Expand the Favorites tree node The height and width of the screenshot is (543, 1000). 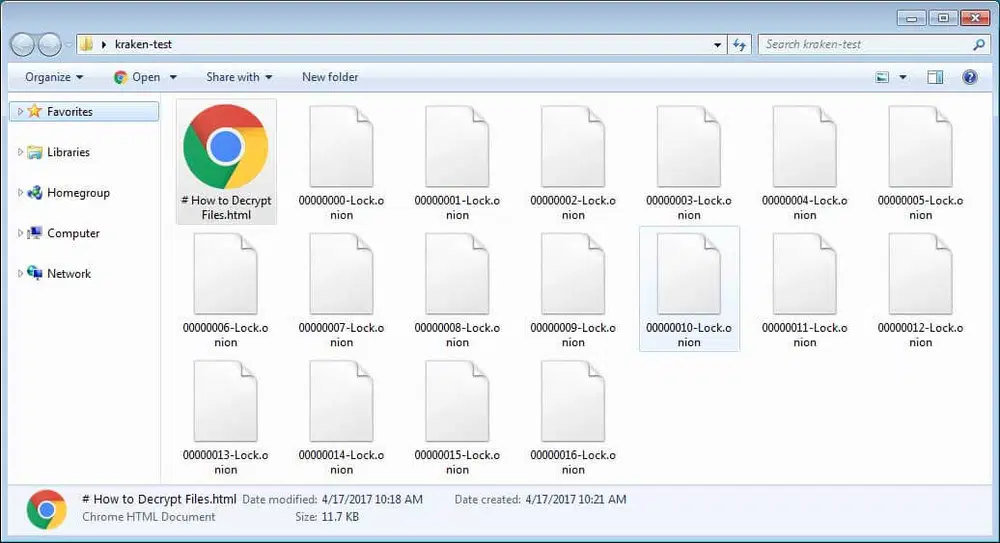(x=20, y=112)
